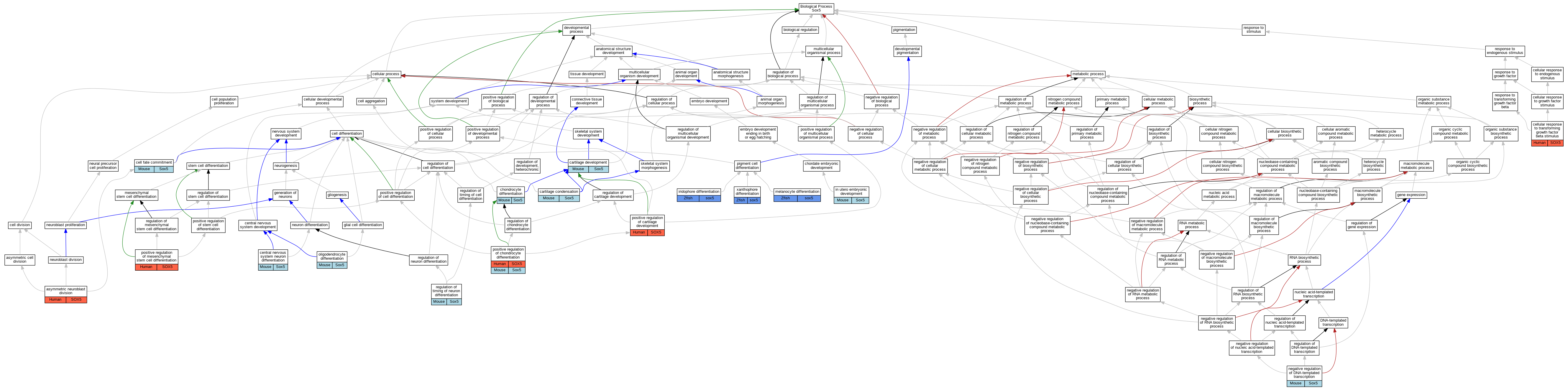The image size is (1568, 390).
Task: Select the 'cell population proliferation' node
Action: [x=224, y=102]
